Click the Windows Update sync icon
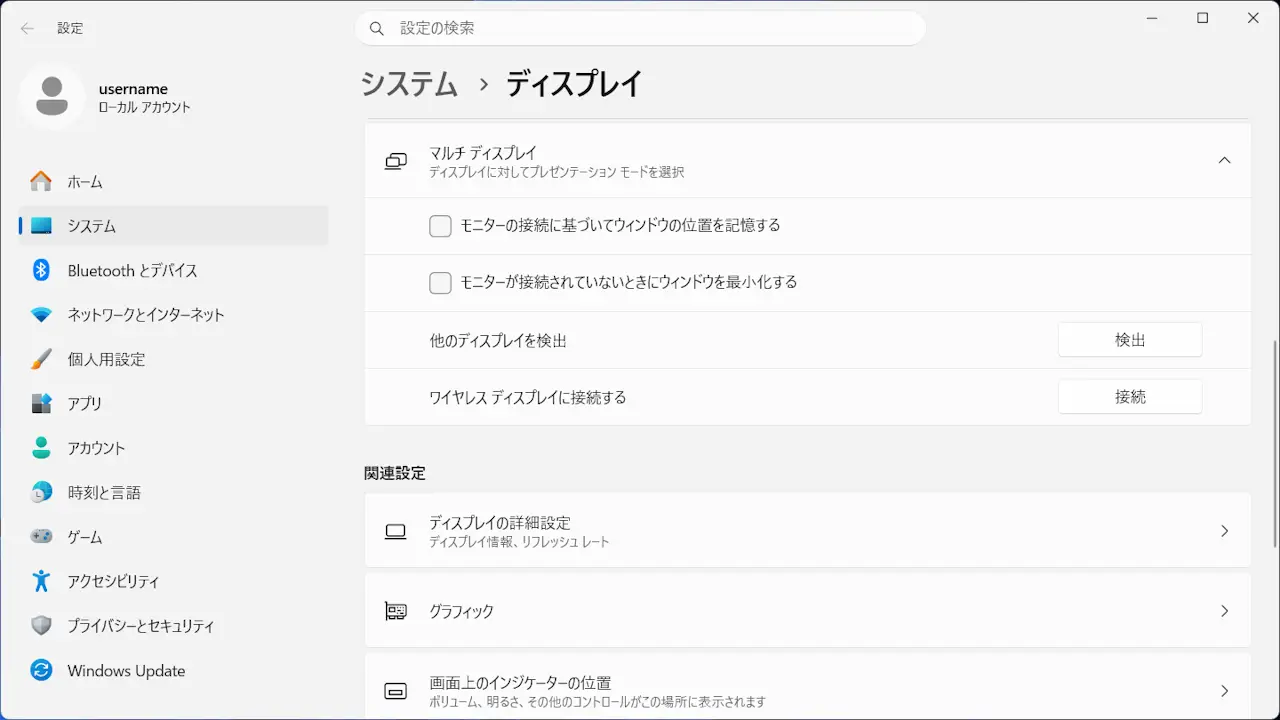Image resolution: width=1280 pixels, height=720 pixels. (x=41, y=670)
